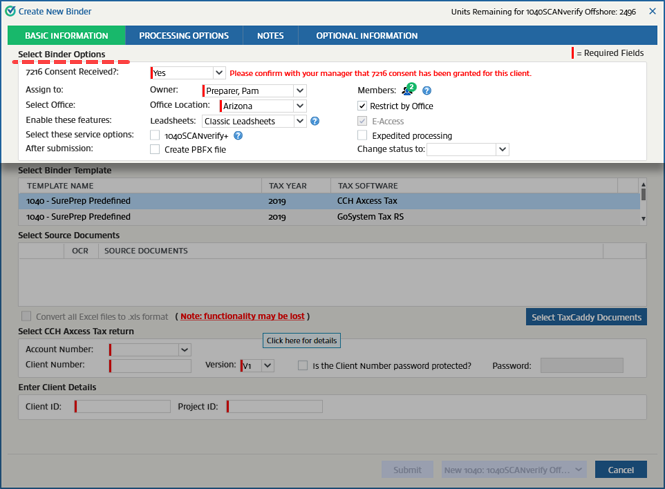Click help icon beside Leadsheets dropdown
This screenshot has height=489, width=665.
click(315, 121)
